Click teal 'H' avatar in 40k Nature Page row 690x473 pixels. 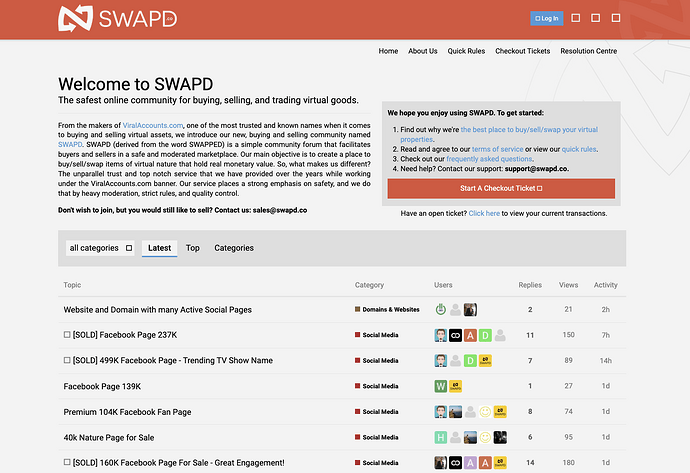pyautogui.click(x=440, y=437)
